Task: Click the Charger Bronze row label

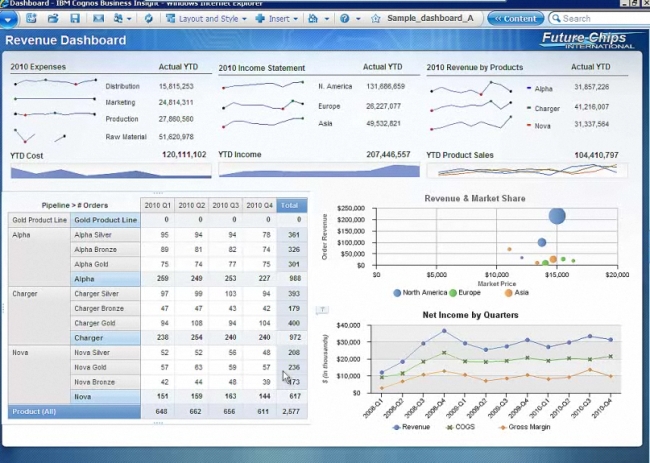Action: [105, 308]
